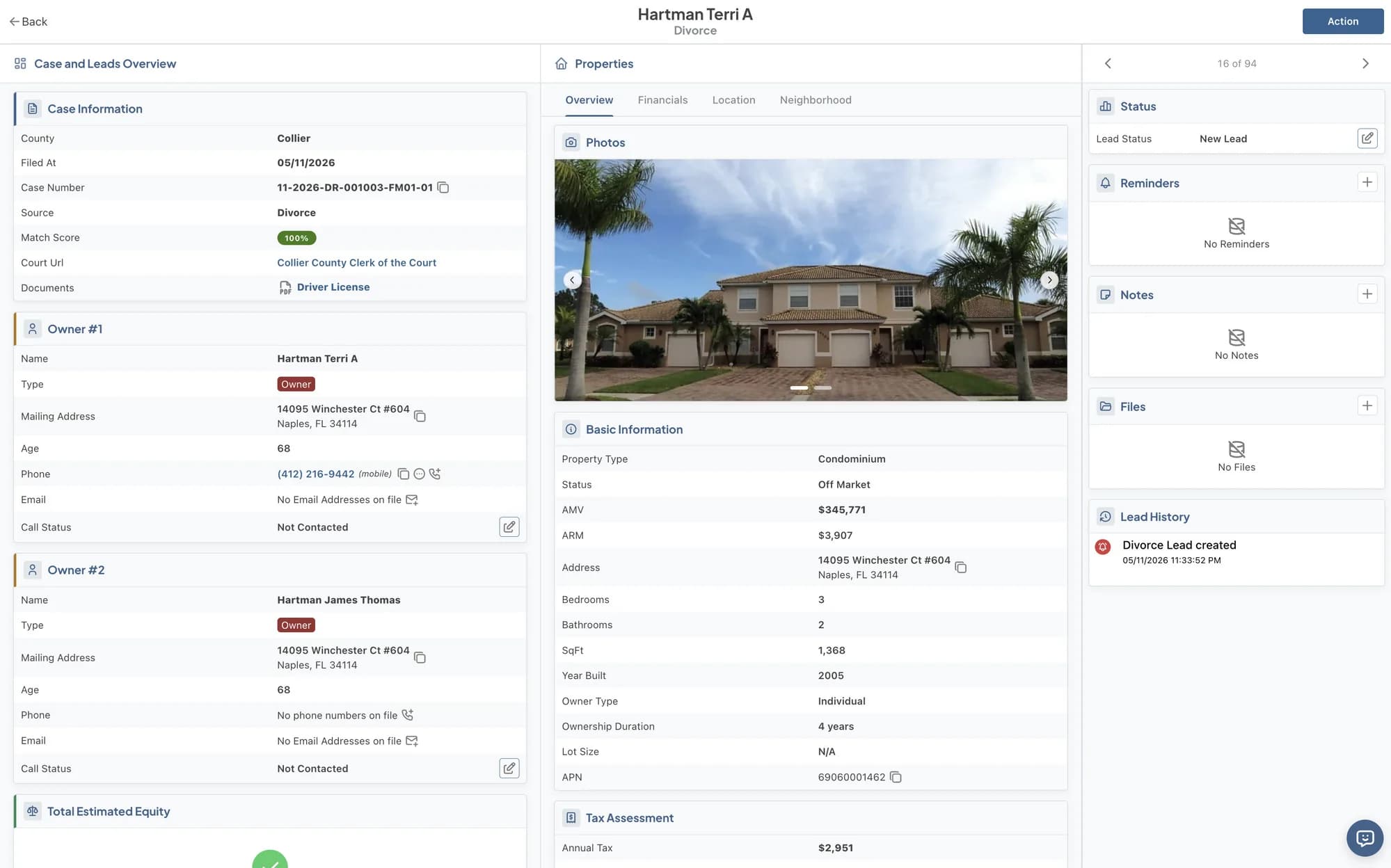
Task: Edit Owner #2 call status
Action: pyautogui.click(x=509, y=768)
